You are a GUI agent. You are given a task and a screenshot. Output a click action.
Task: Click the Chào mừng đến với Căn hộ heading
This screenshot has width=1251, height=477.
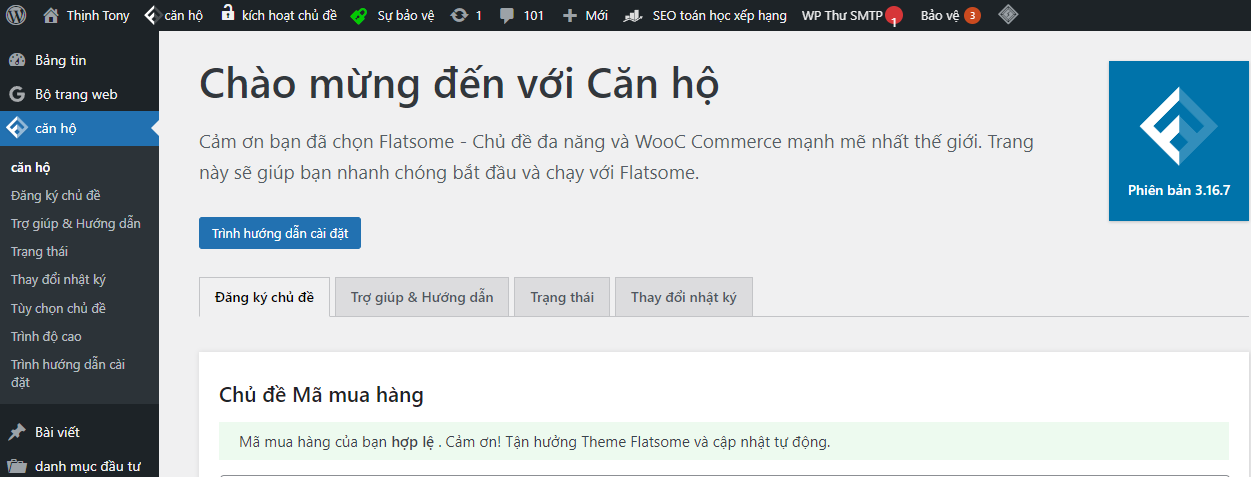point(459,85)
